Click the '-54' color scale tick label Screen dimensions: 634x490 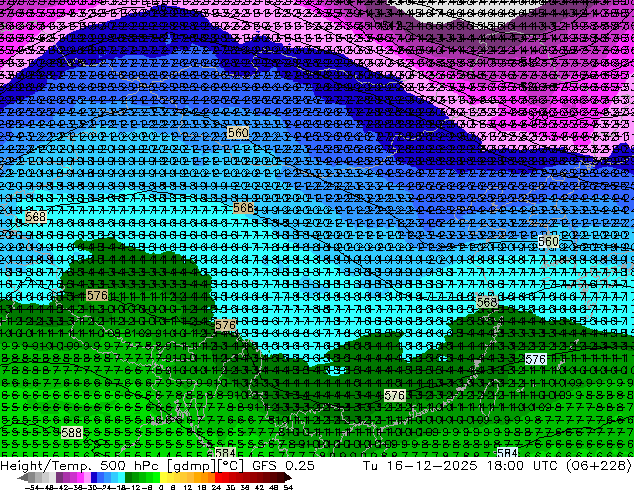click(x=32, y=488)
